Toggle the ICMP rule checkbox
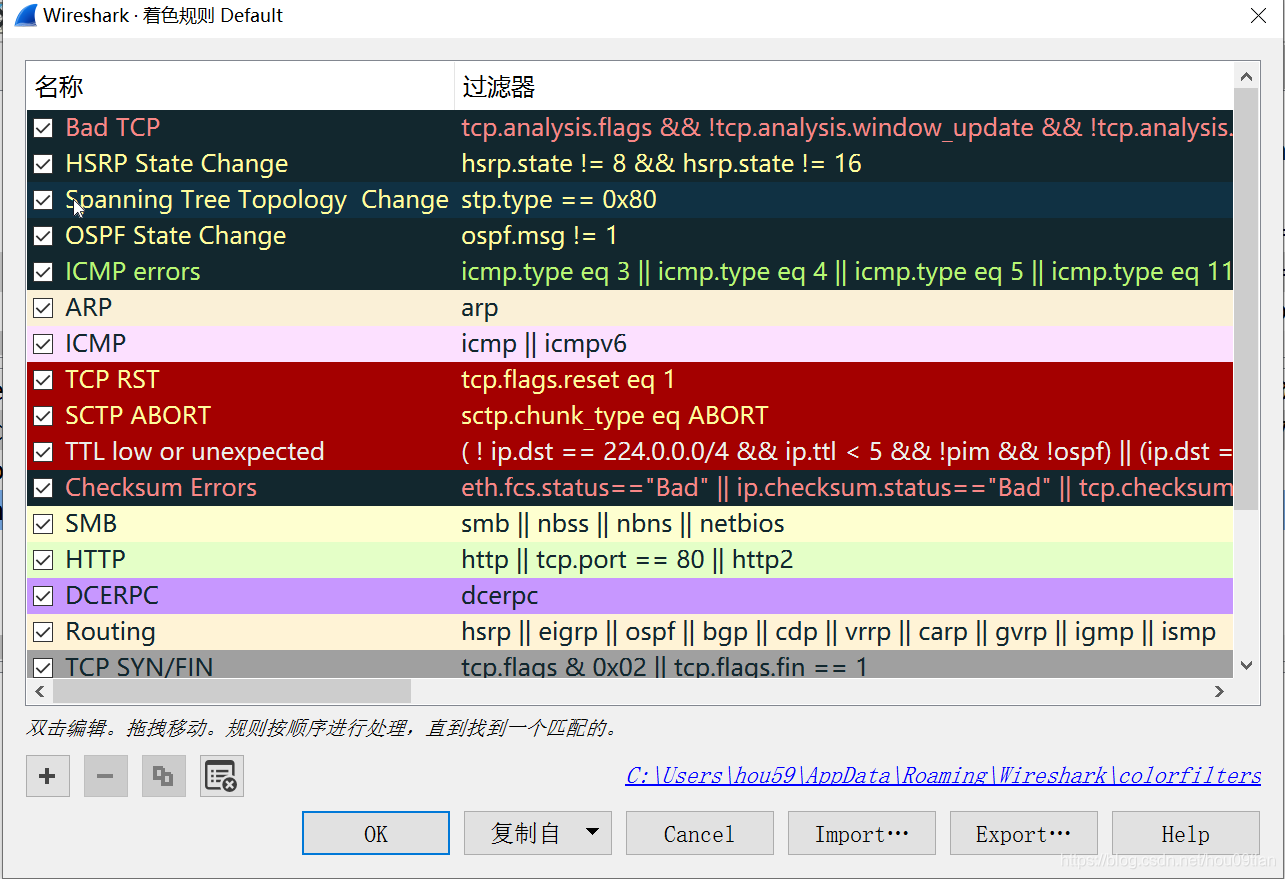1285x879 pixels. [43, 344]
